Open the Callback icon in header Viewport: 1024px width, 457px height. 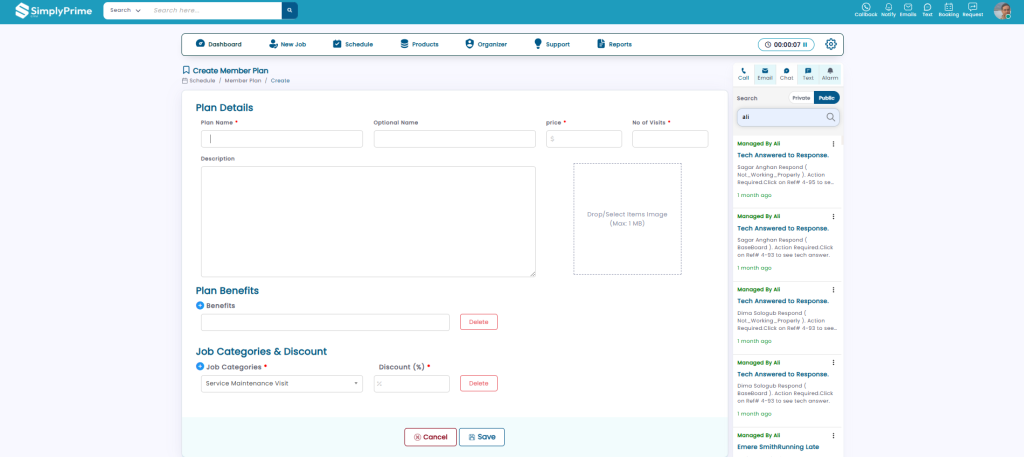pos(866,10)
